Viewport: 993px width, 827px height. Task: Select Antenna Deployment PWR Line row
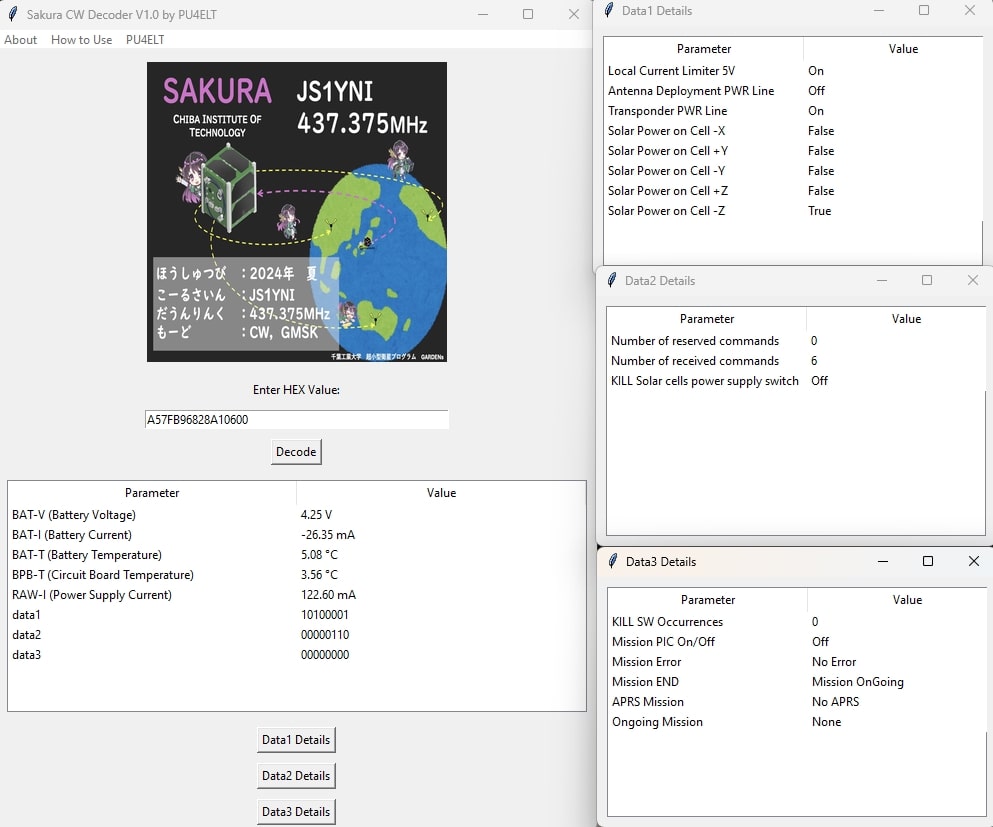794,91
